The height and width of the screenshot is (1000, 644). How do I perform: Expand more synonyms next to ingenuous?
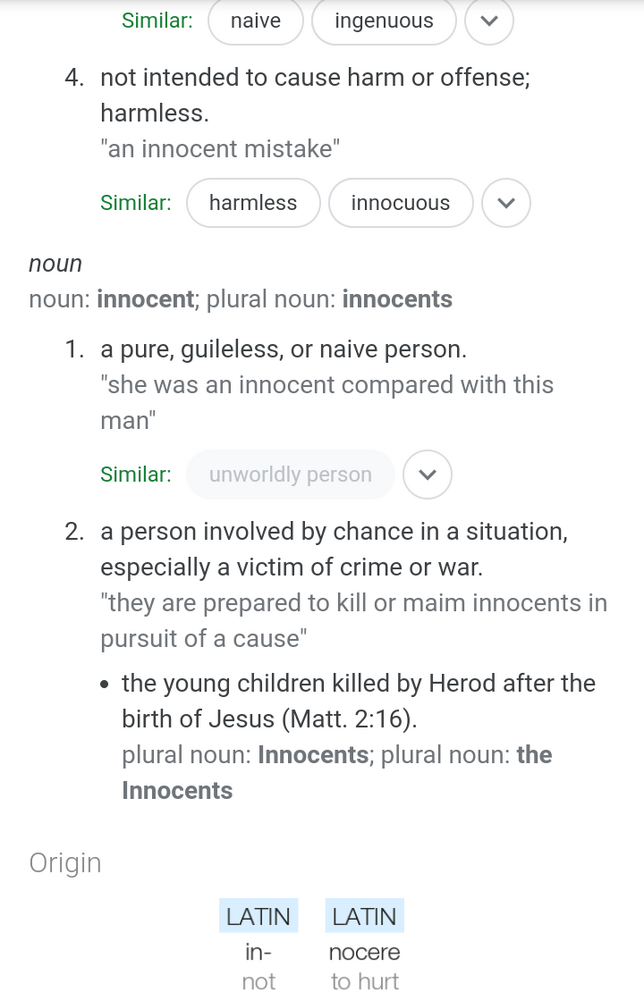tap(489, 20)
